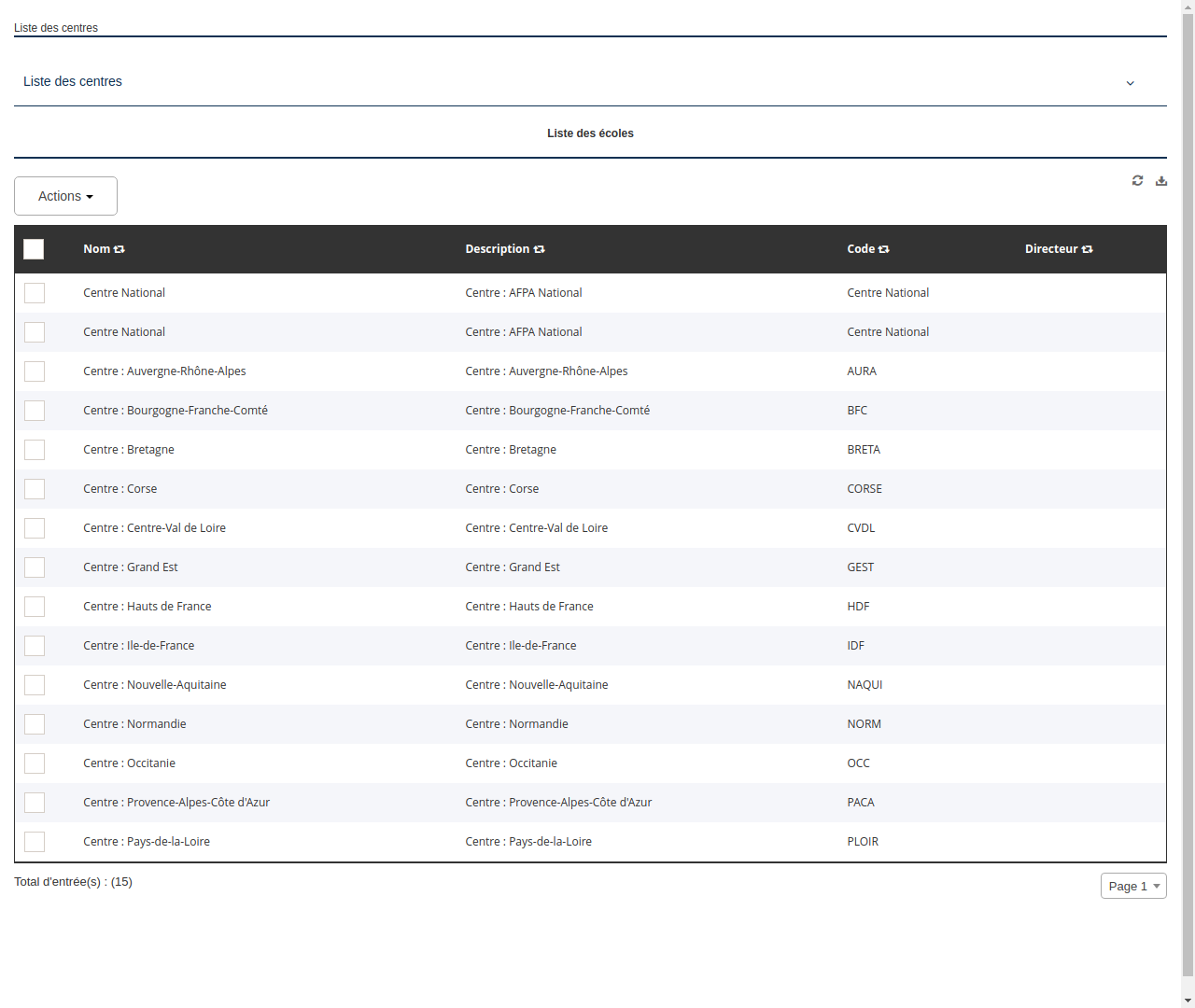Image resolution: width=1195 pixels, height=1008 pixels.
Task: Check the Centre : Normandie row checkbox
Action: point(35,723)
